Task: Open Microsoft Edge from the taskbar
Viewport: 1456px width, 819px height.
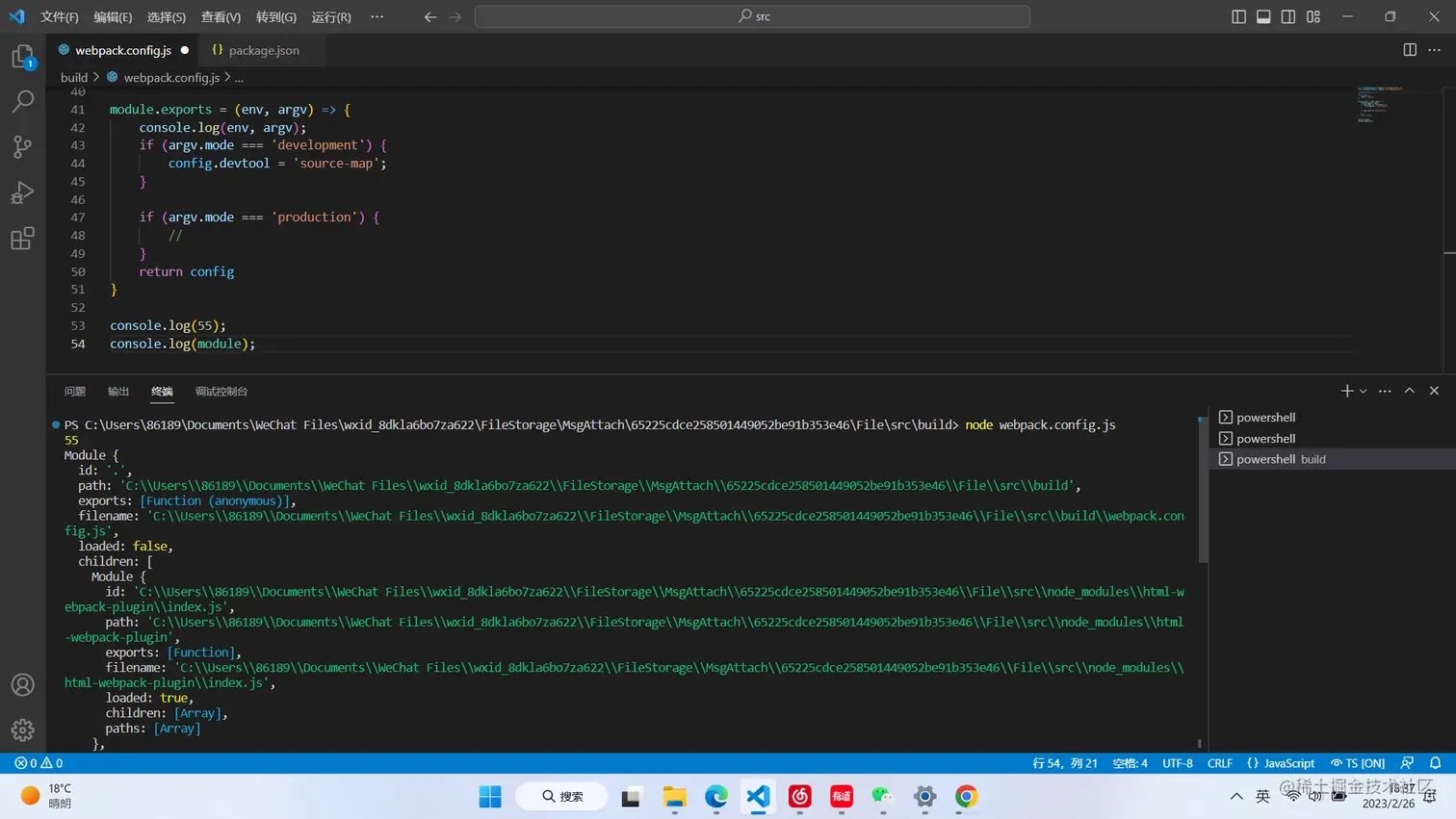Action: (x=716, y=796)
